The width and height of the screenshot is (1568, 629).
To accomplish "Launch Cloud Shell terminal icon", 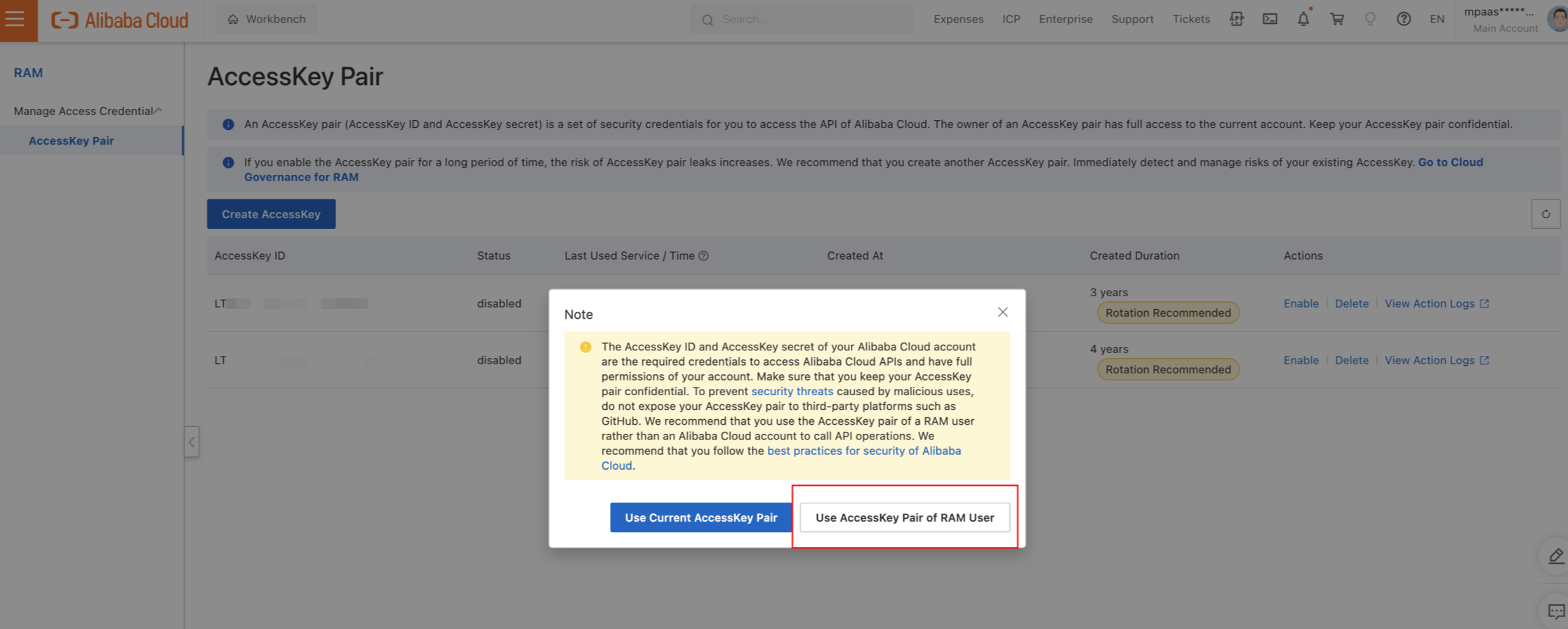I will pos(1270,20).
